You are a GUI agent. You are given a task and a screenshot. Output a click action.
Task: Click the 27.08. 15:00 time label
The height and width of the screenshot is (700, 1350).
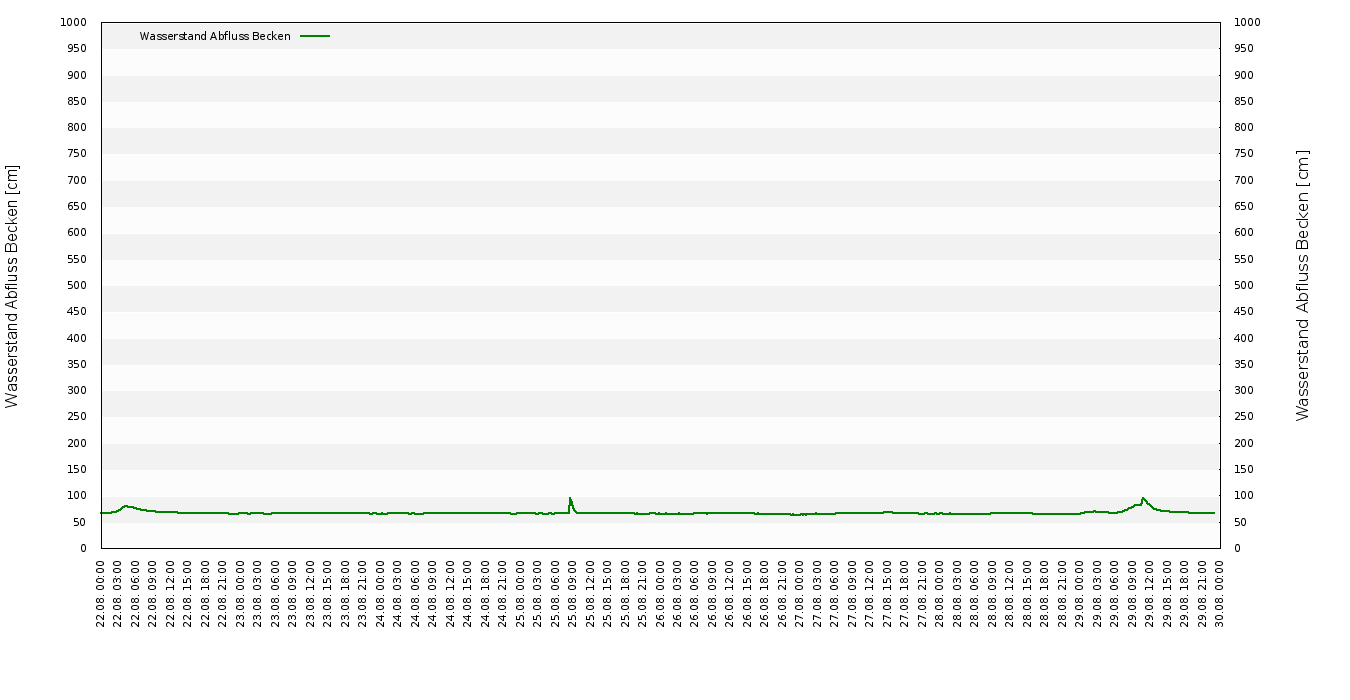pyautogui.click(x=888, y=593)
